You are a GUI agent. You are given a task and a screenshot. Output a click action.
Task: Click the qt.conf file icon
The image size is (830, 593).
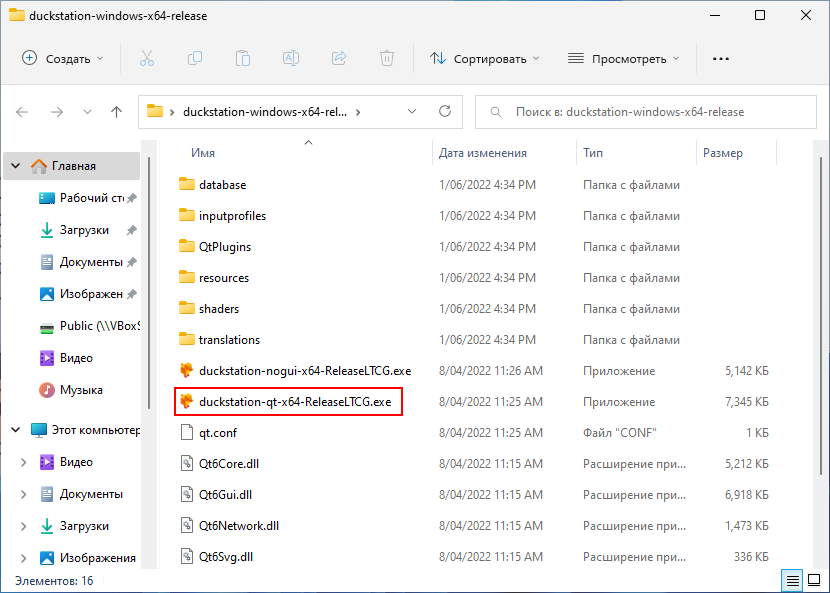pos(187,433)
